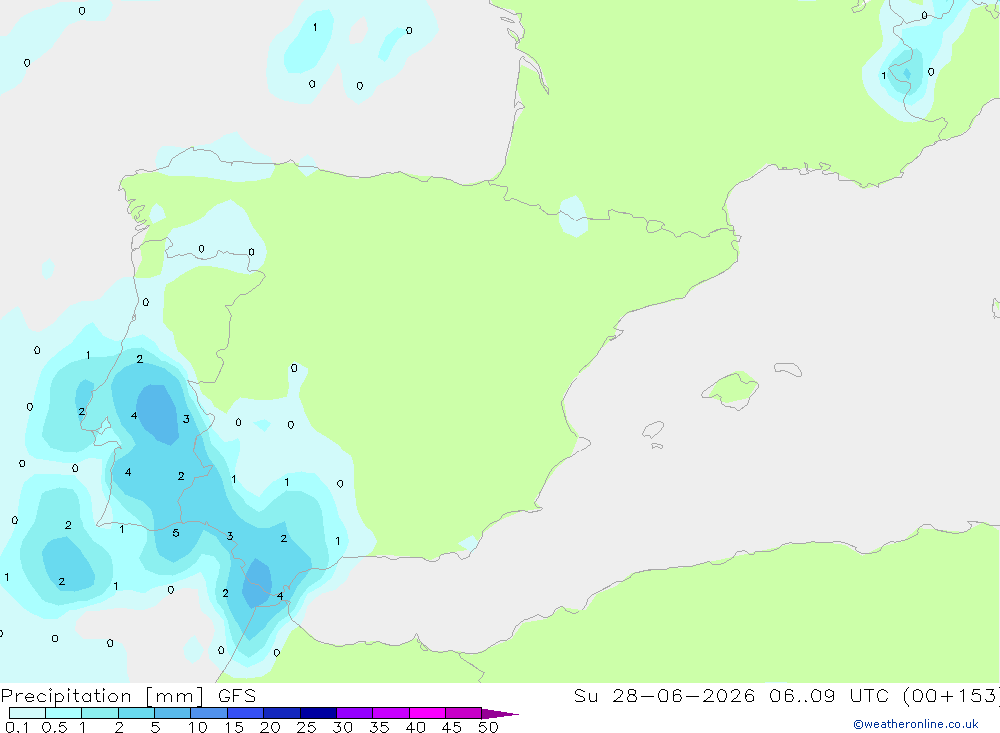The image size is (1000, 733).
Task: Click the 0.1–0.5 mm lightest cyan legend swatch
Action: [x=27, y=713]
